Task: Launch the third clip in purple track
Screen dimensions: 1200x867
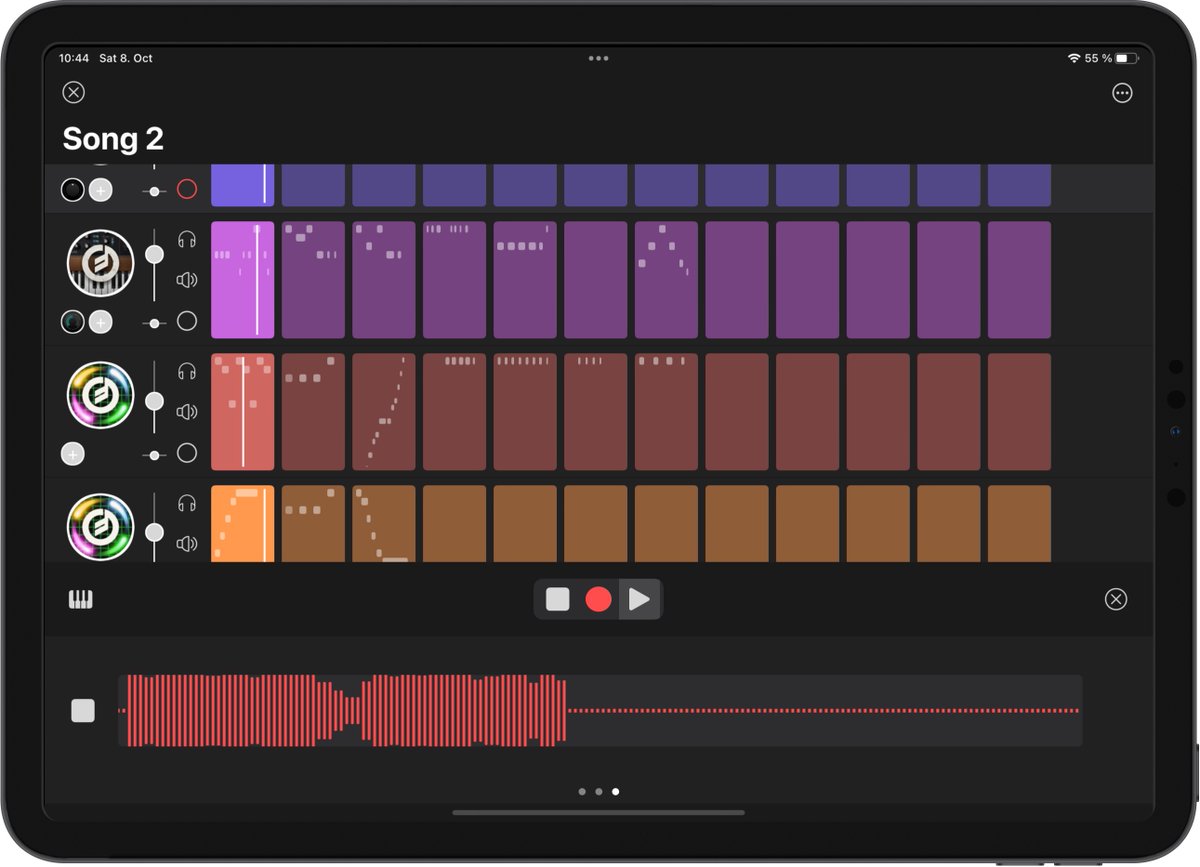Action: [384, 280]
